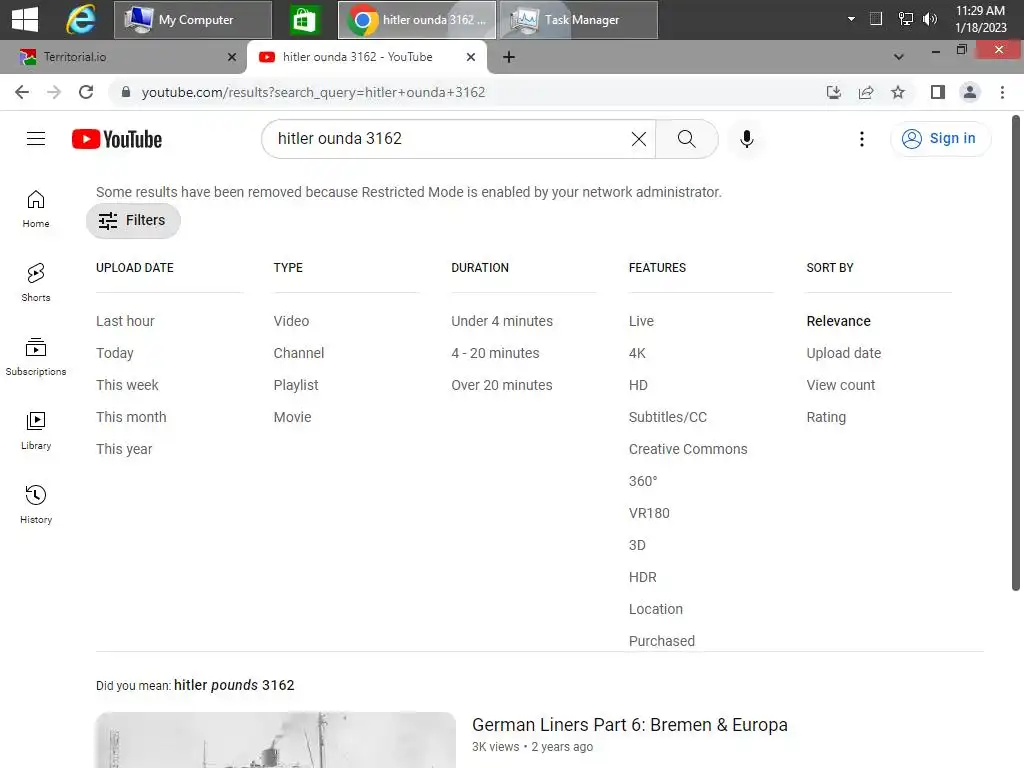Open volume control in system tray
The image size is (1024, 768).
point(930,19)
